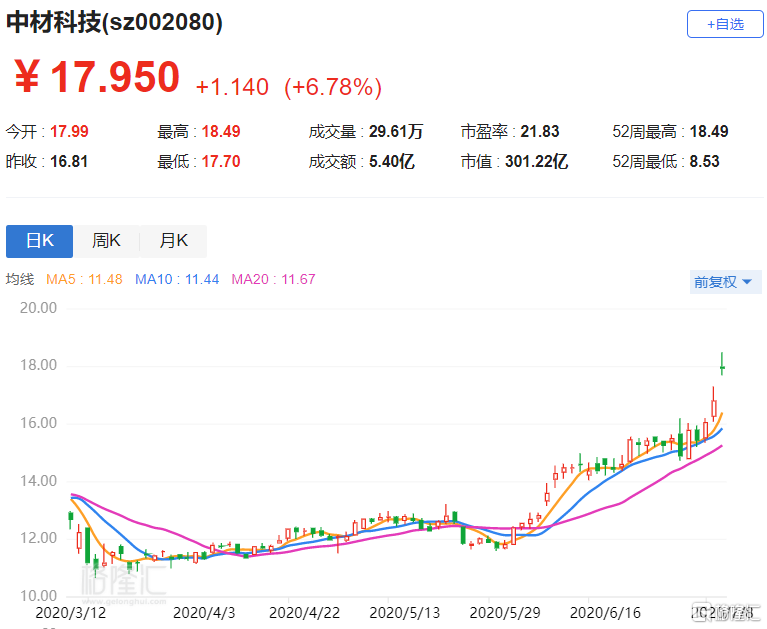Viewport: 767px width, 629px height.
Task: Click the 12.00 price axis label
Action: coord(38,538)
